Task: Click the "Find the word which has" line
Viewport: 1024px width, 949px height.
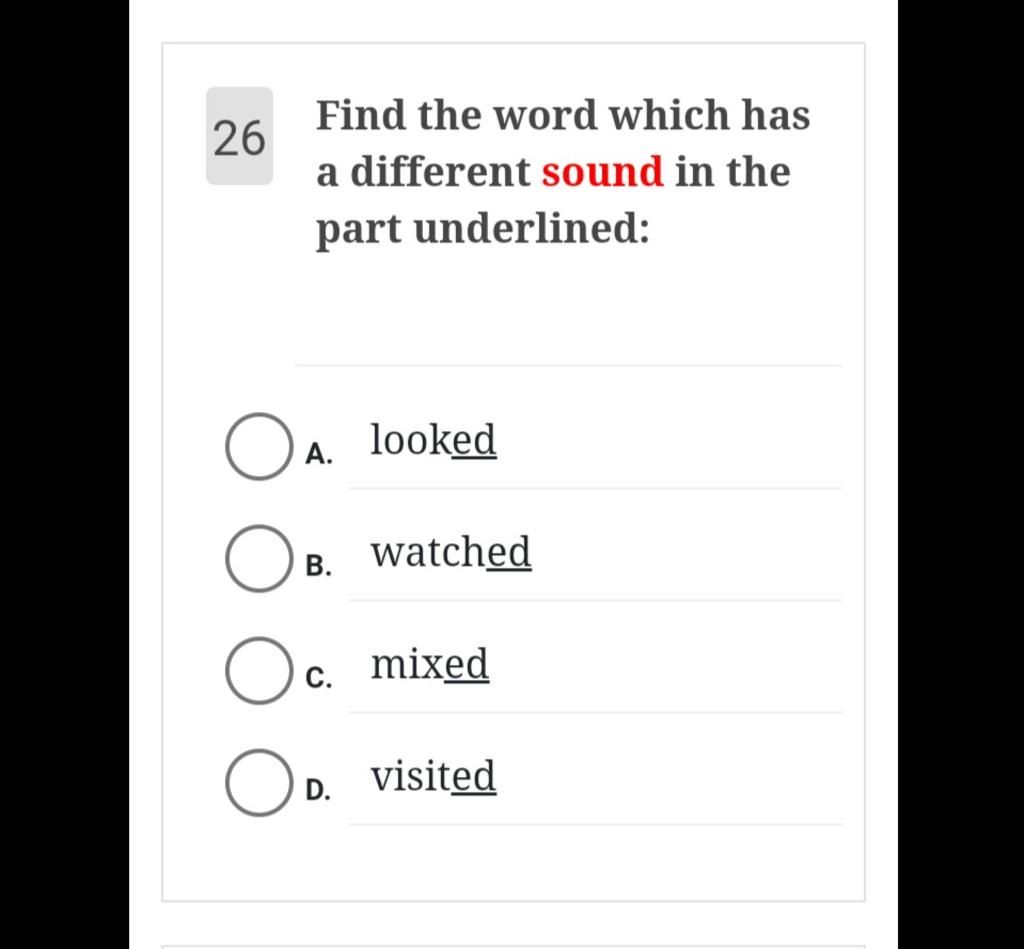Action: 563,115
